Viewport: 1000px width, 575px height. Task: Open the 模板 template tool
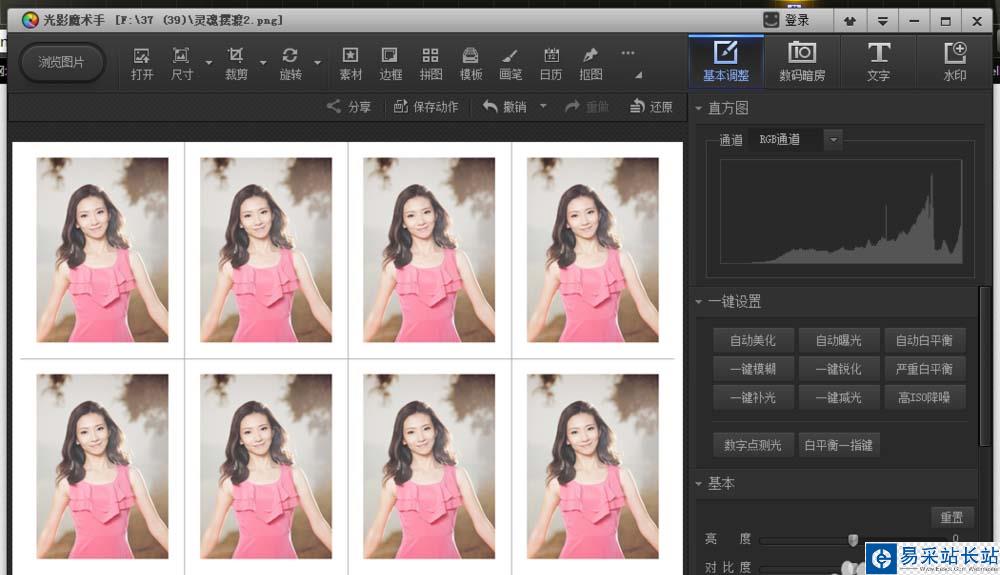pyautogui.click(x=471, y=64)
